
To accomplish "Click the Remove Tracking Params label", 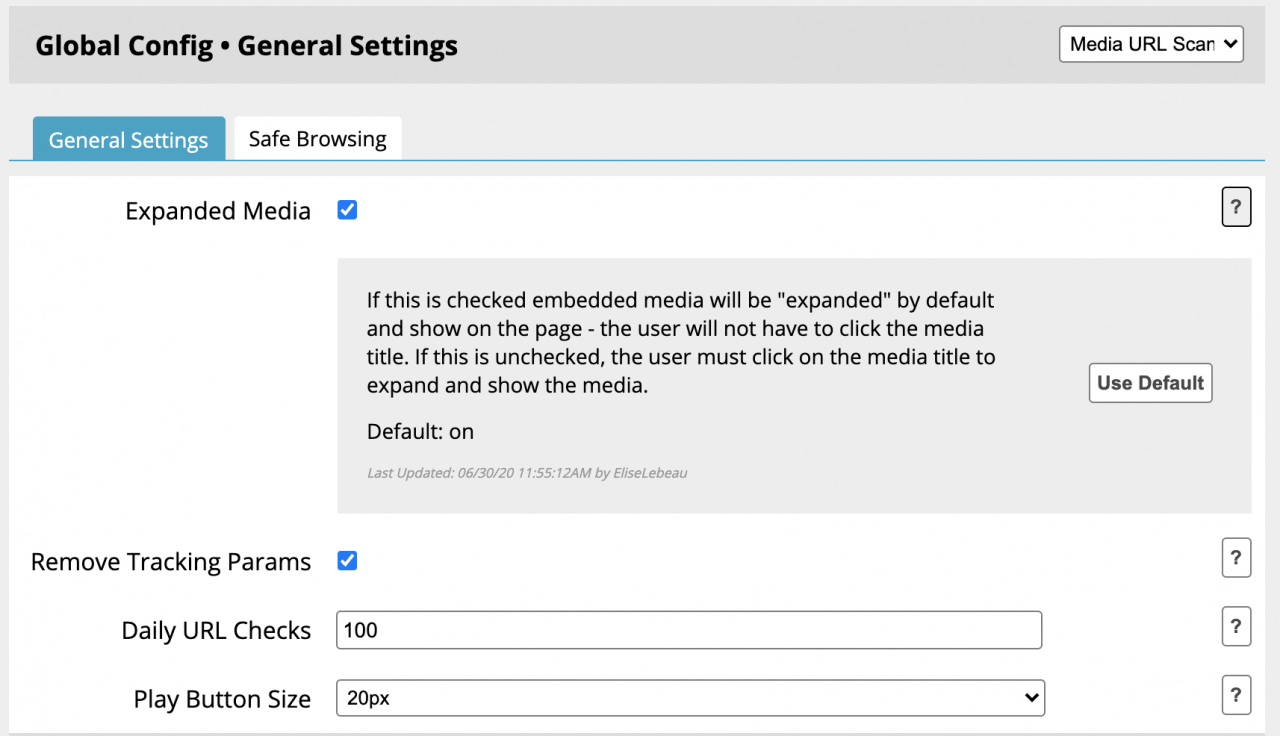I will click(171, 562).
